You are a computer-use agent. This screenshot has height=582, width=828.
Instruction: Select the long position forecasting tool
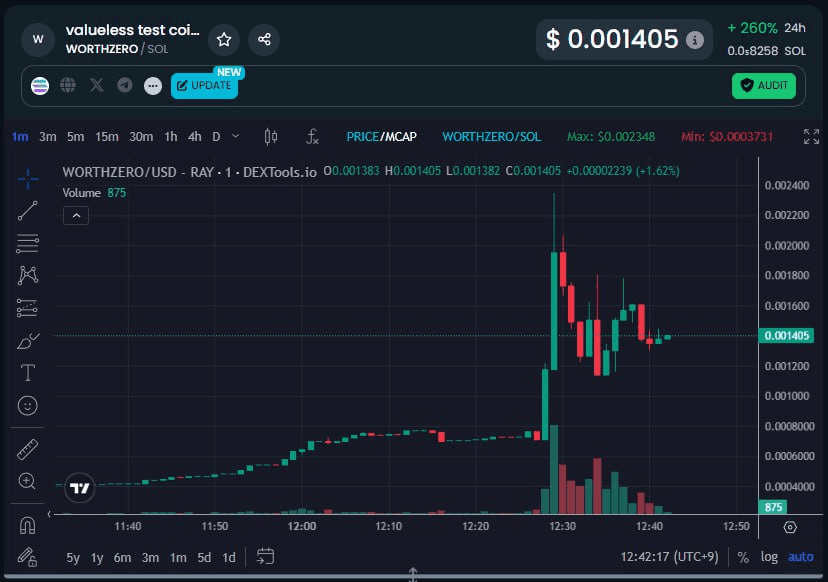click(x=27, y=308)
